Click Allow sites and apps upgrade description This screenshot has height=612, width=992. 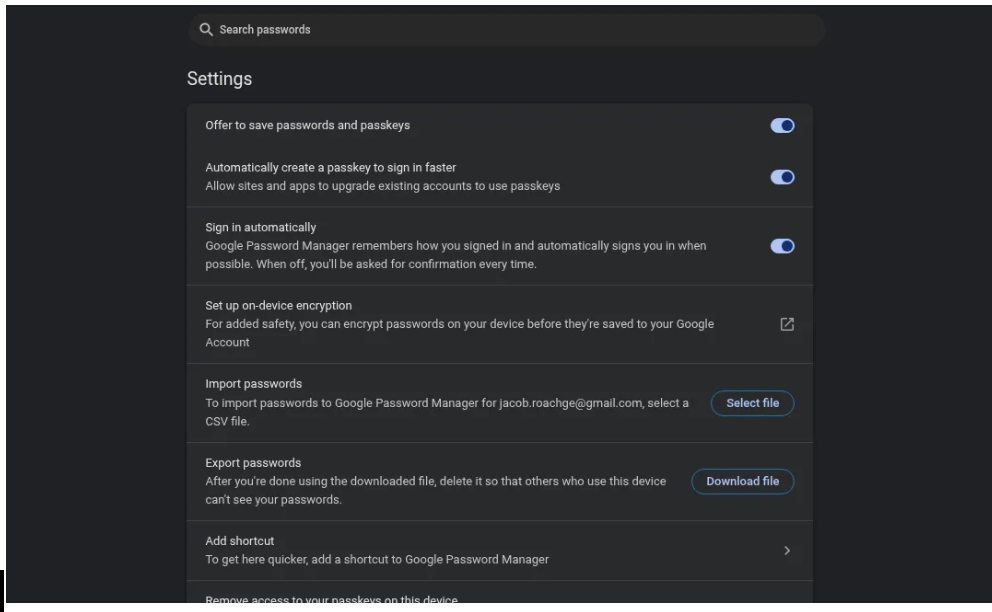pyautogui.click(x=382, y=186)
